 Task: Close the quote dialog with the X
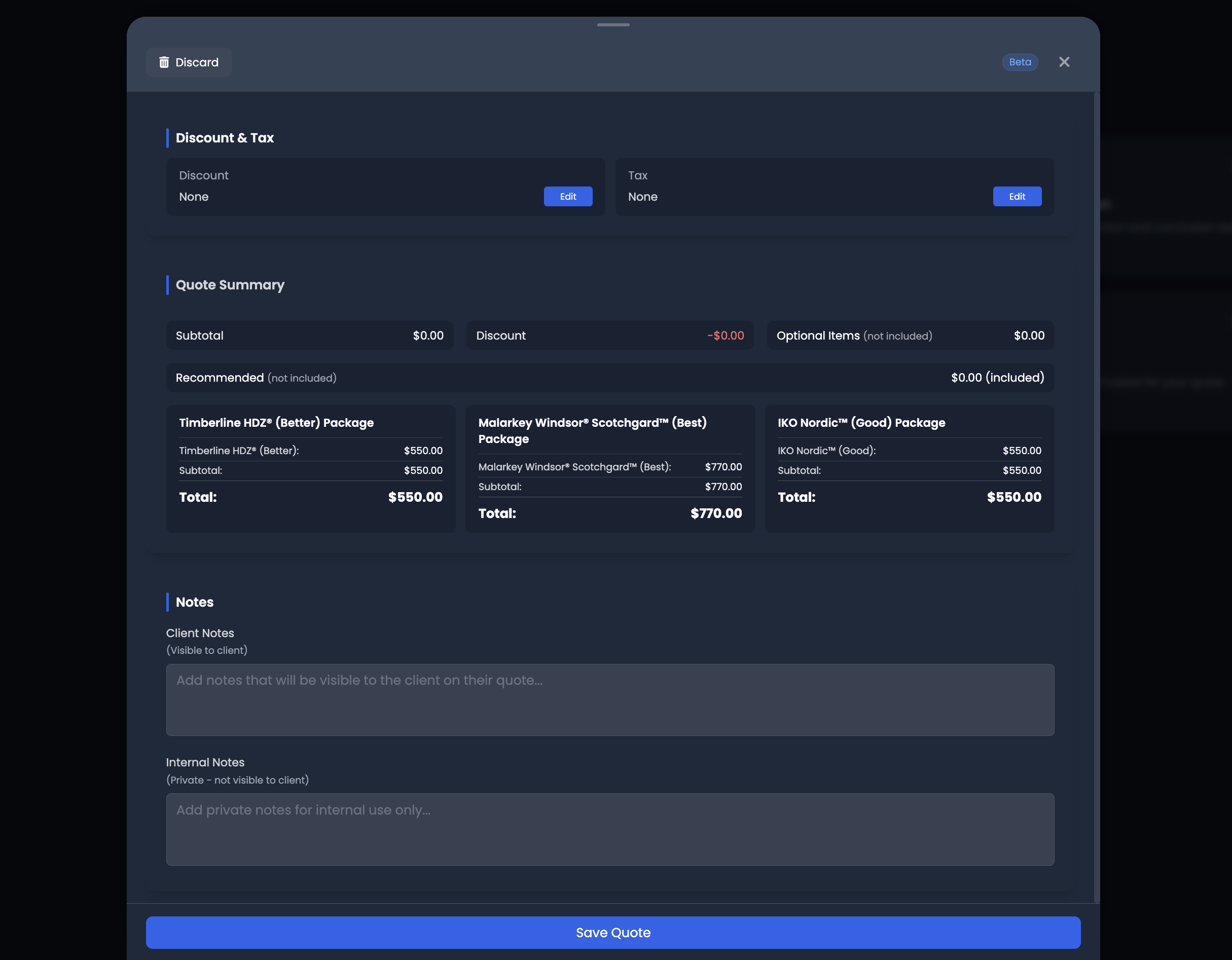click(x=1064, y=62)
